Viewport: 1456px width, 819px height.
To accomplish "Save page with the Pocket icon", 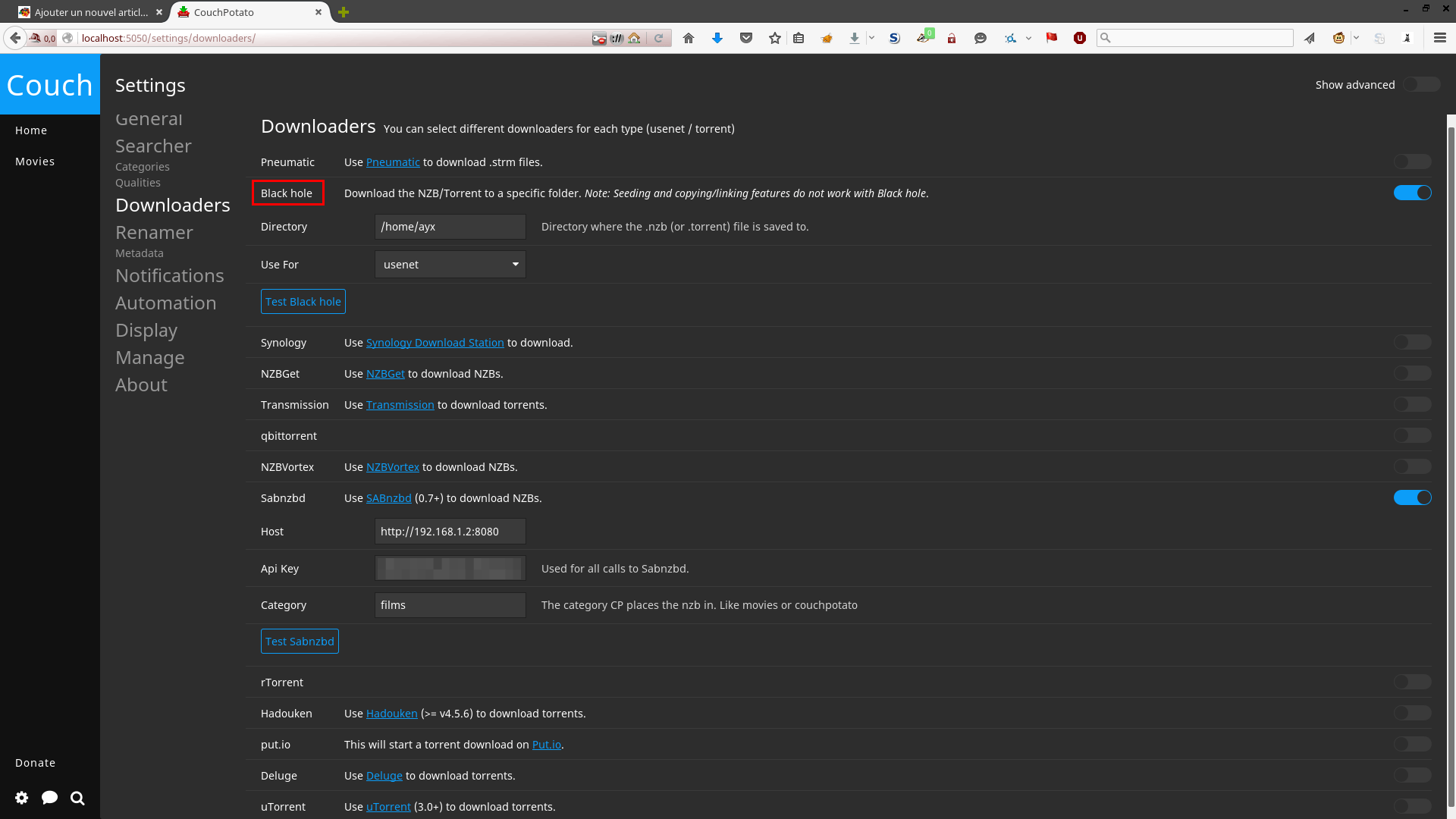I will 746,38.
